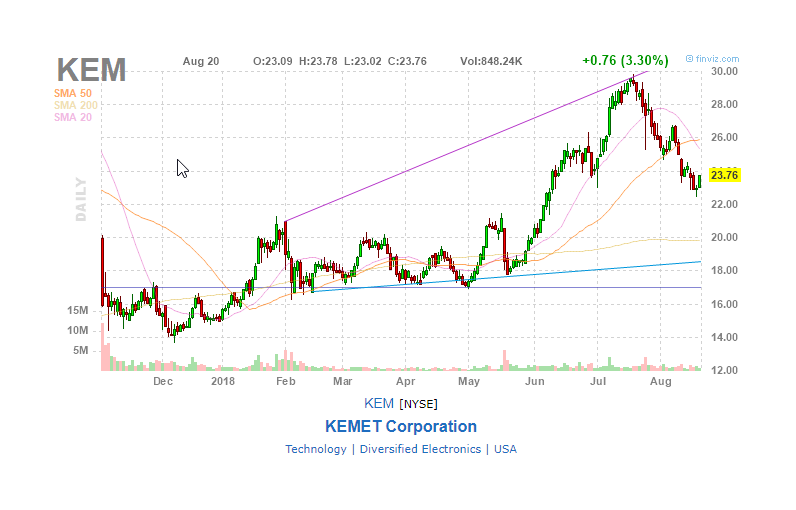Click the USA country link

[505, 449]
